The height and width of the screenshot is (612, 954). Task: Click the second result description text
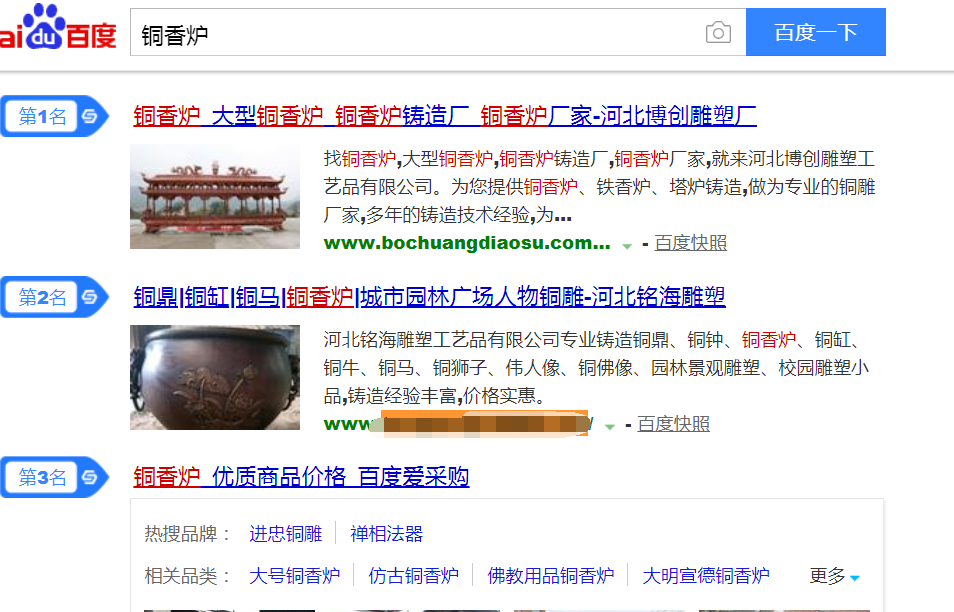point(596,367)
